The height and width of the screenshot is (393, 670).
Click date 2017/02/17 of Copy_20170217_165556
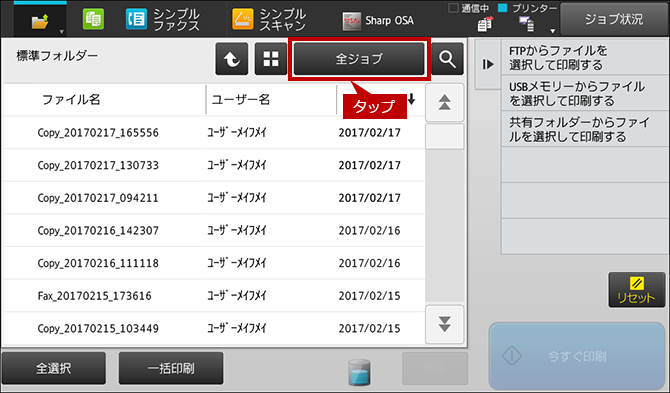coord(370,133)
